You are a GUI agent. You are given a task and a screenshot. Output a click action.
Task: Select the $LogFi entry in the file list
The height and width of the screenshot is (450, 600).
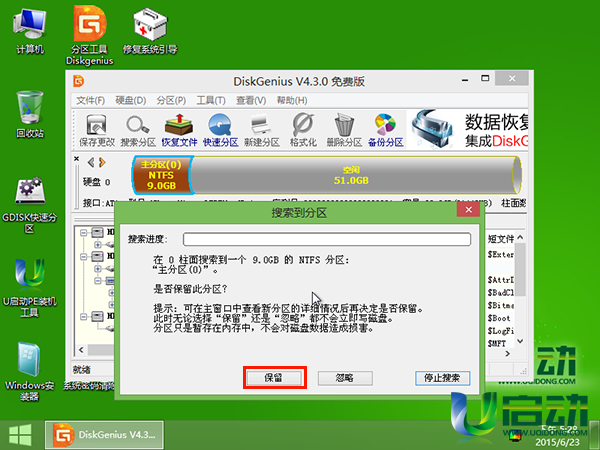pyautogui.click(x=501, y=331)
